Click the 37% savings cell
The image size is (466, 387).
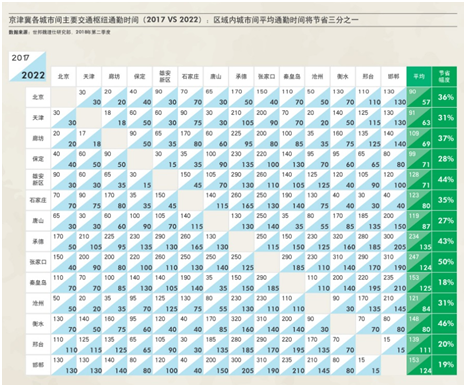(x=444, y=138)
